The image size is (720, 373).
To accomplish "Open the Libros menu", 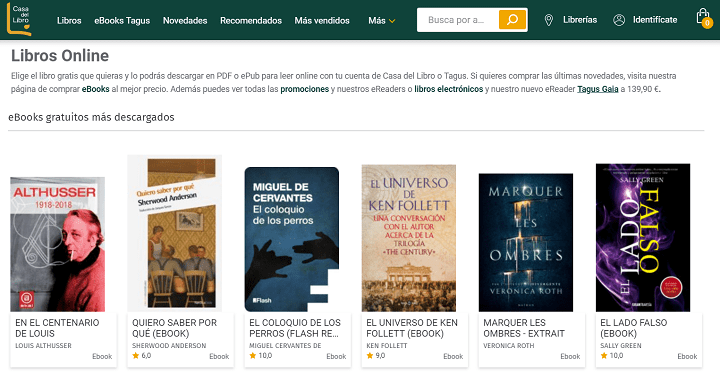I will pos(69,20).
